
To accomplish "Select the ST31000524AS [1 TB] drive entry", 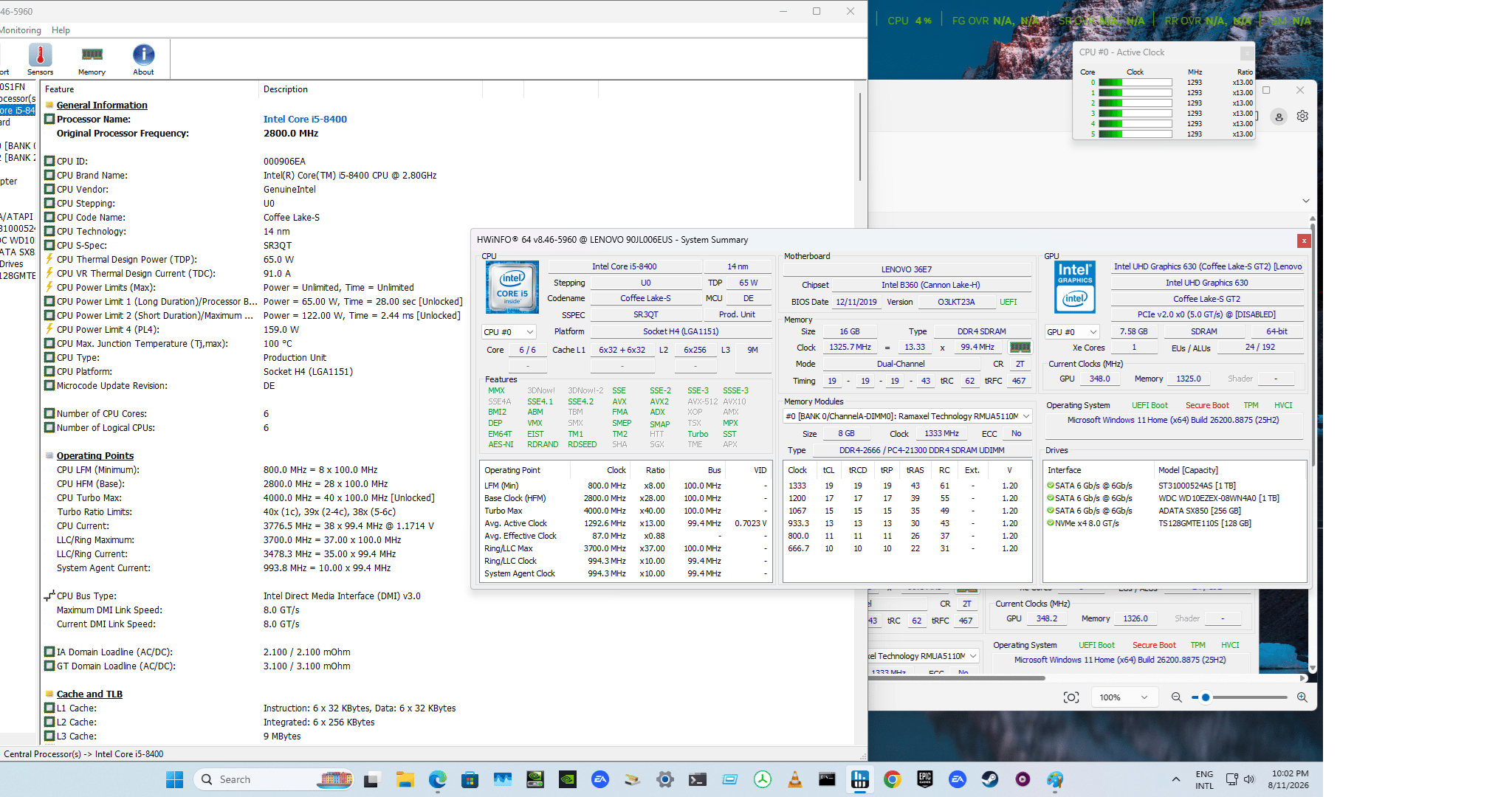I will tap(1174, 486).
